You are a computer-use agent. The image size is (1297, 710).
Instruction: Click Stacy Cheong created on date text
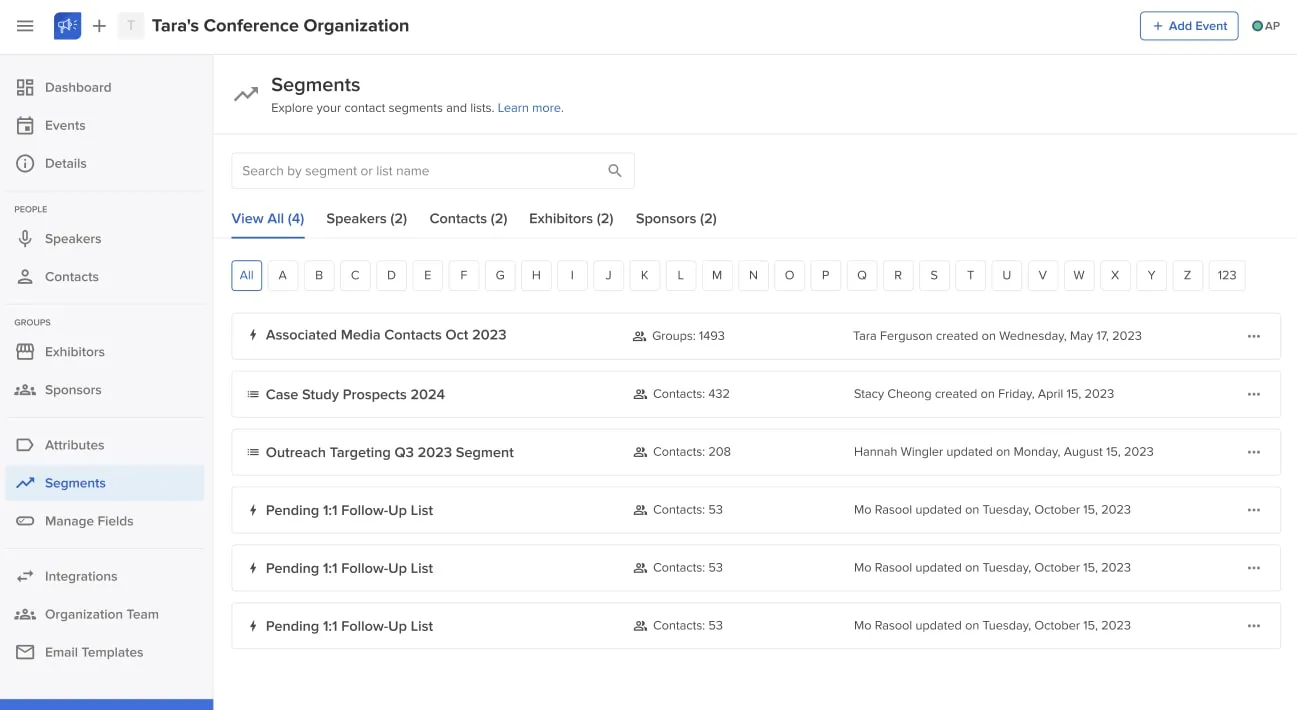click(x=984, y=394)
